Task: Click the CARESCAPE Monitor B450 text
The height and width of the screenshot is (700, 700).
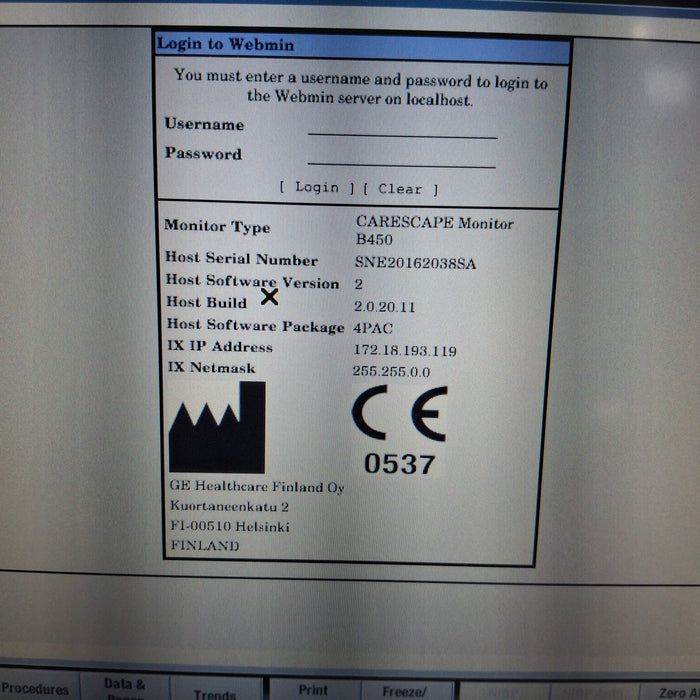Action: [x=433, y=231]
